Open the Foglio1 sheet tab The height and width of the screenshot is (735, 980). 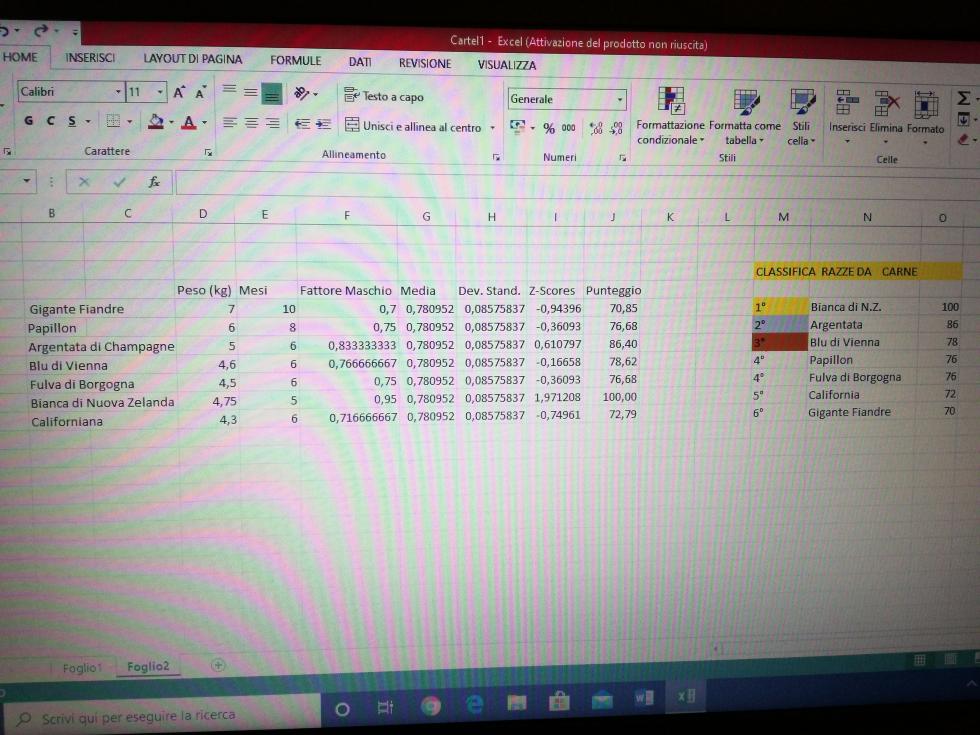[81, 668]
